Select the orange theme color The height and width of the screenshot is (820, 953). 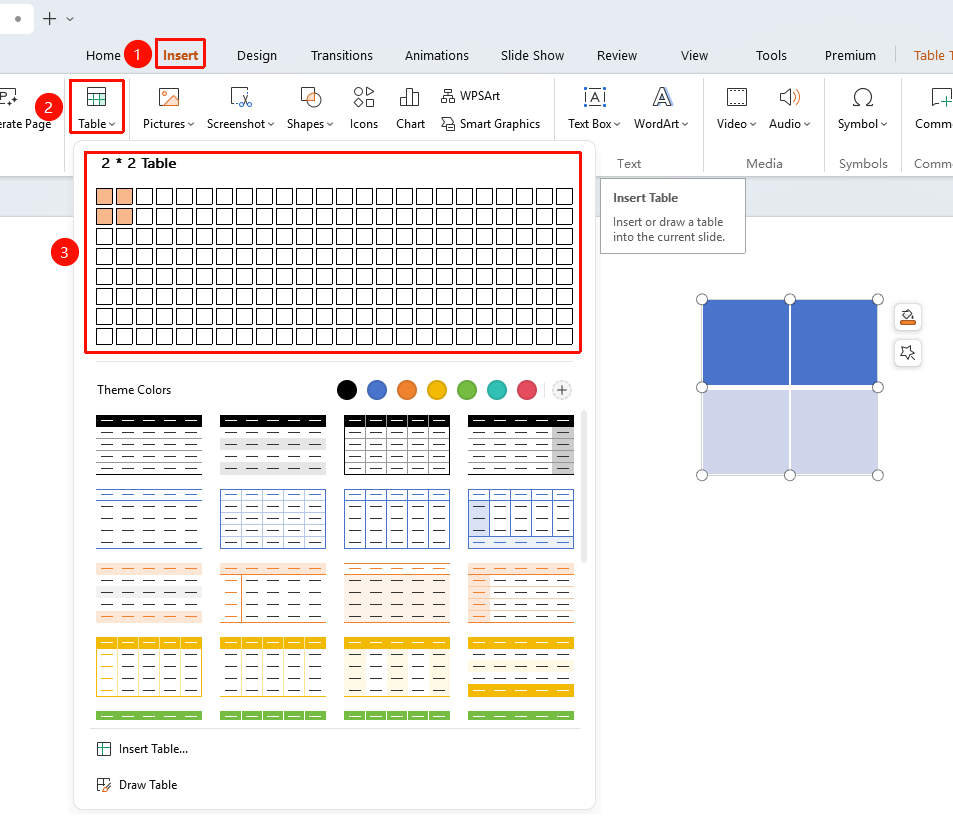pos(407,390)
